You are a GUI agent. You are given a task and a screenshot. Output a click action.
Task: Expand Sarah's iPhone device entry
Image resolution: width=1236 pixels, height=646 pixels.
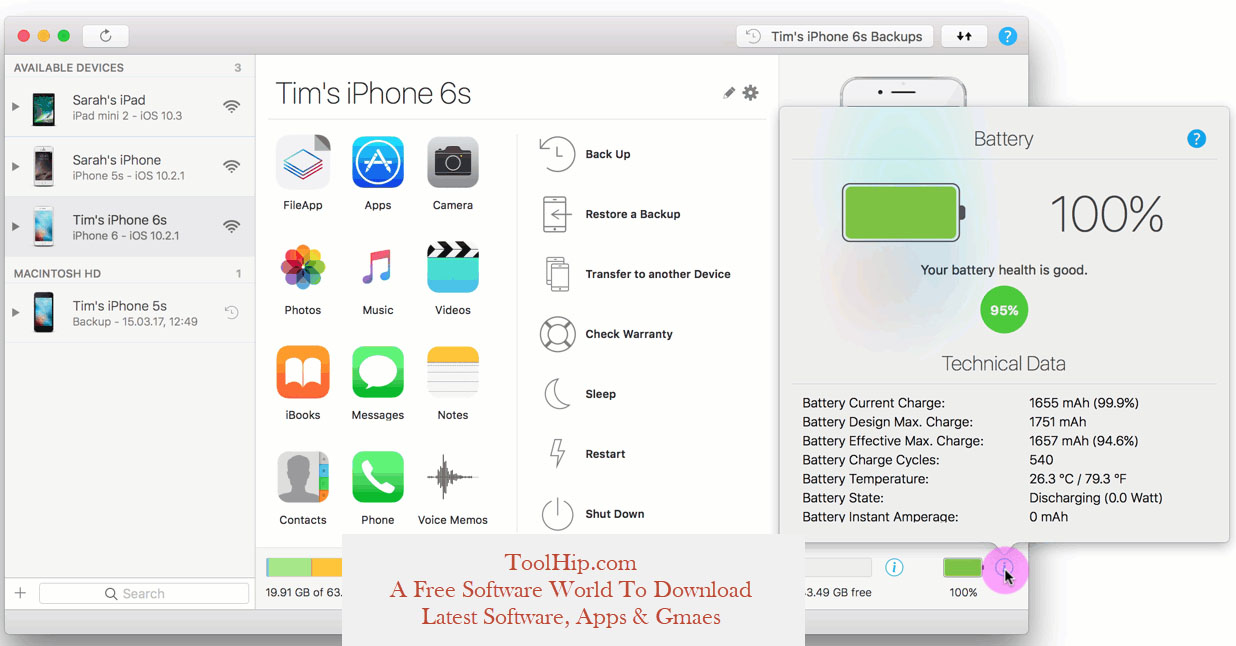coord(15,166)
